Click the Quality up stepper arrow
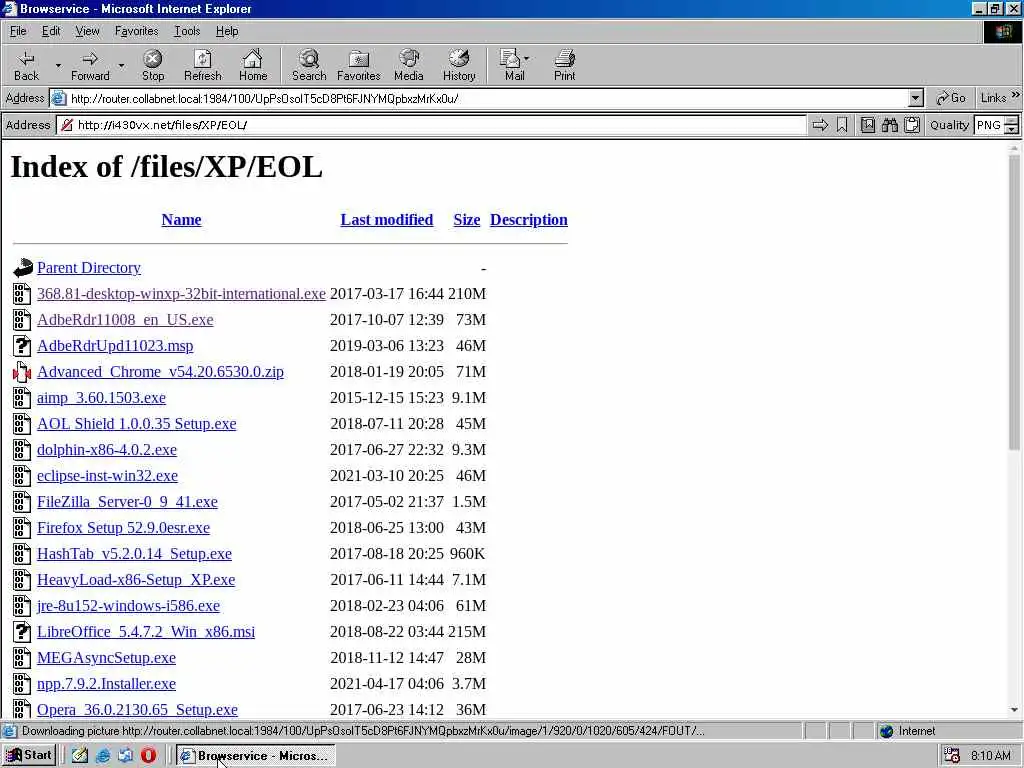 [x=1012, y=120]
